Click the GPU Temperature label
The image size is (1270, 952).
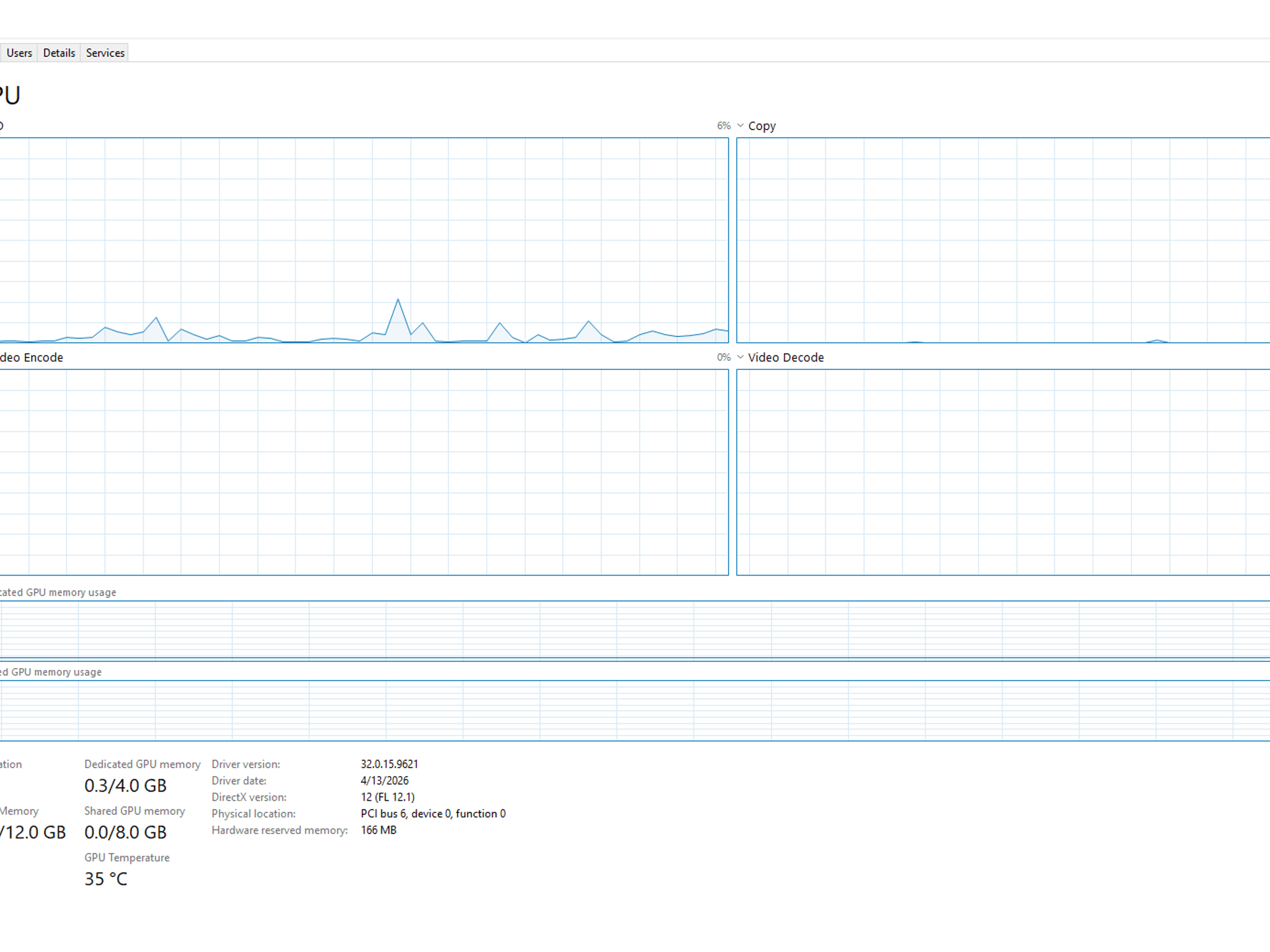tap(127, 858)
